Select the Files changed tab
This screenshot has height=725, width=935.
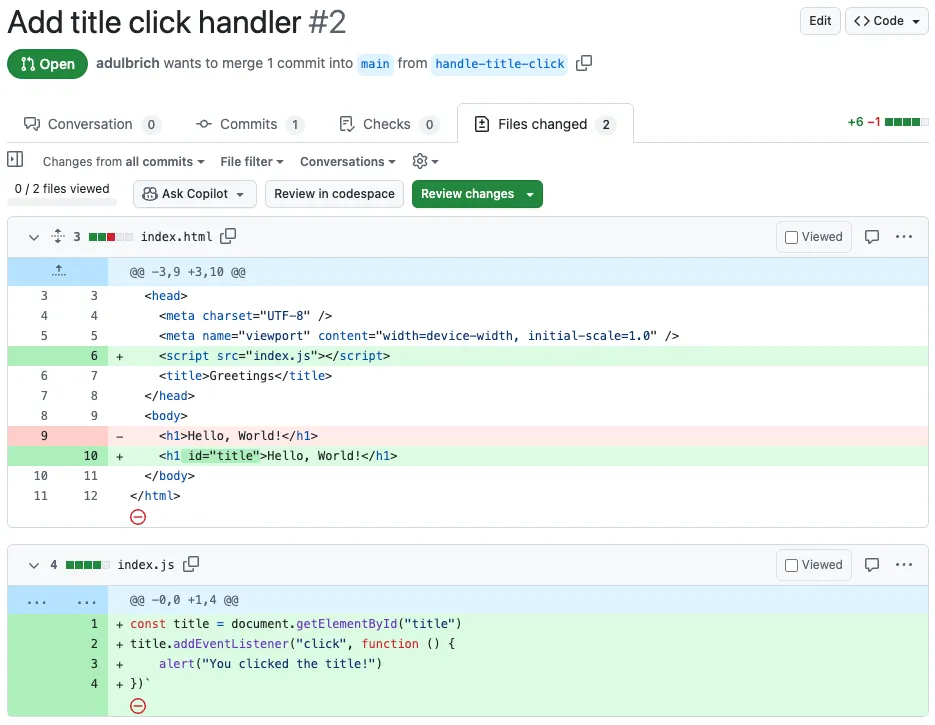545,124
